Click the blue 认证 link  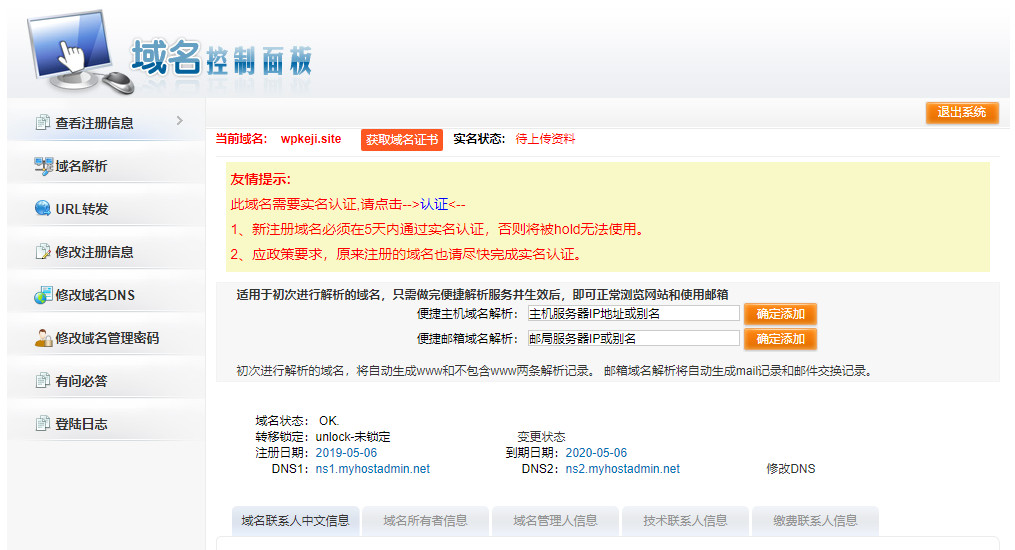(434, 204)
